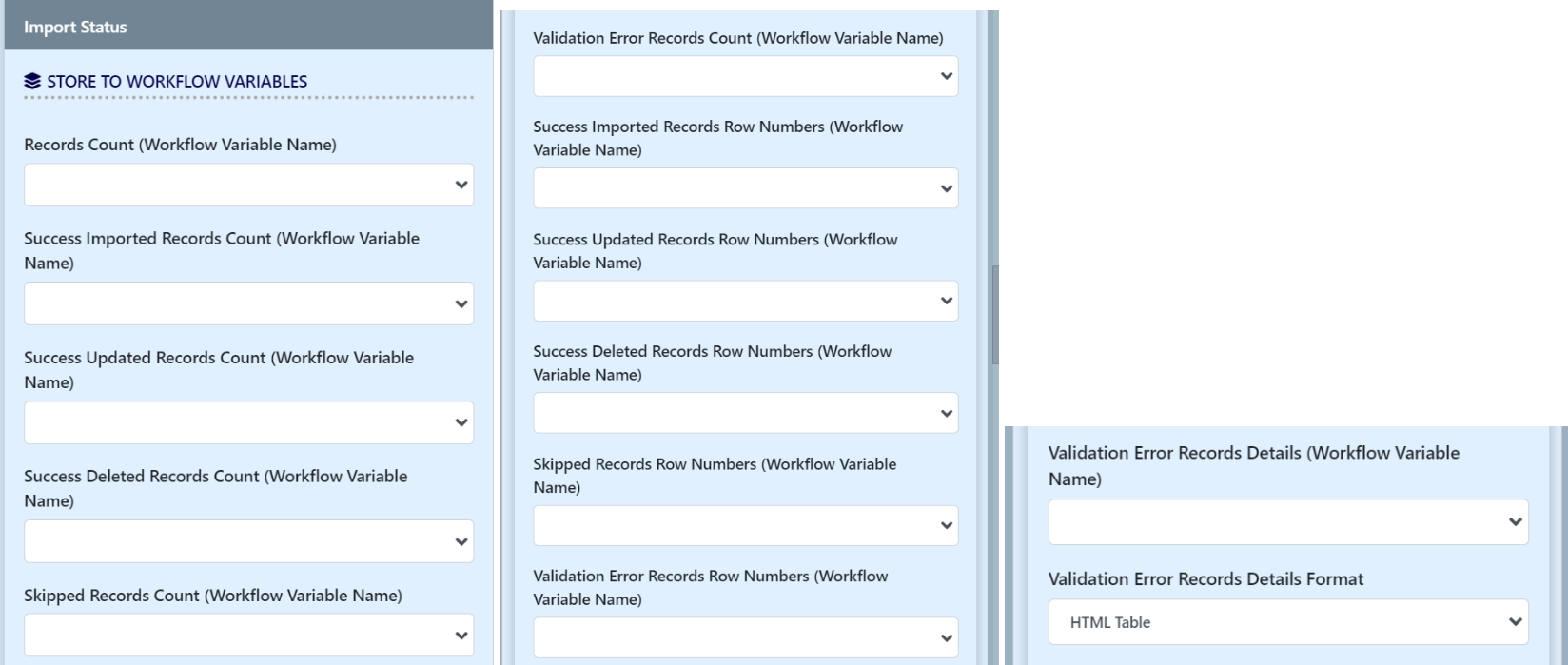Click the layers icon beside Store To Workflow Variables
The width and height of the screenshot is (1568, 665).
[x=33, y=82]
